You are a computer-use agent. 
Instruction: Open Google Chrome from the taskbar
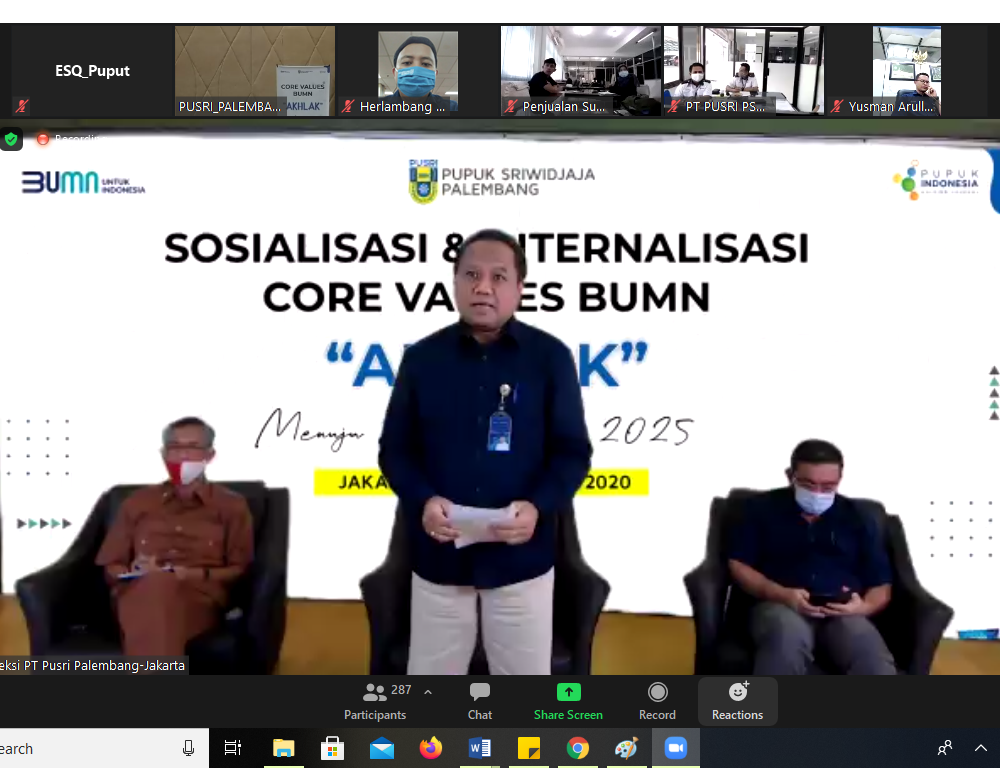(x=577, y=748)
